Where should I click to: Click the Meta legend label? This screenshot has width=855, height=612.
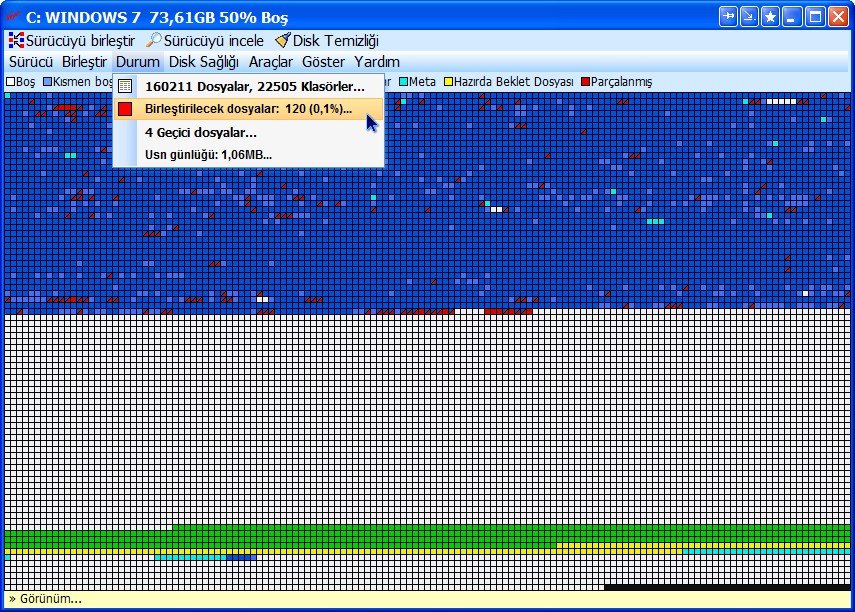pos(423,82)
